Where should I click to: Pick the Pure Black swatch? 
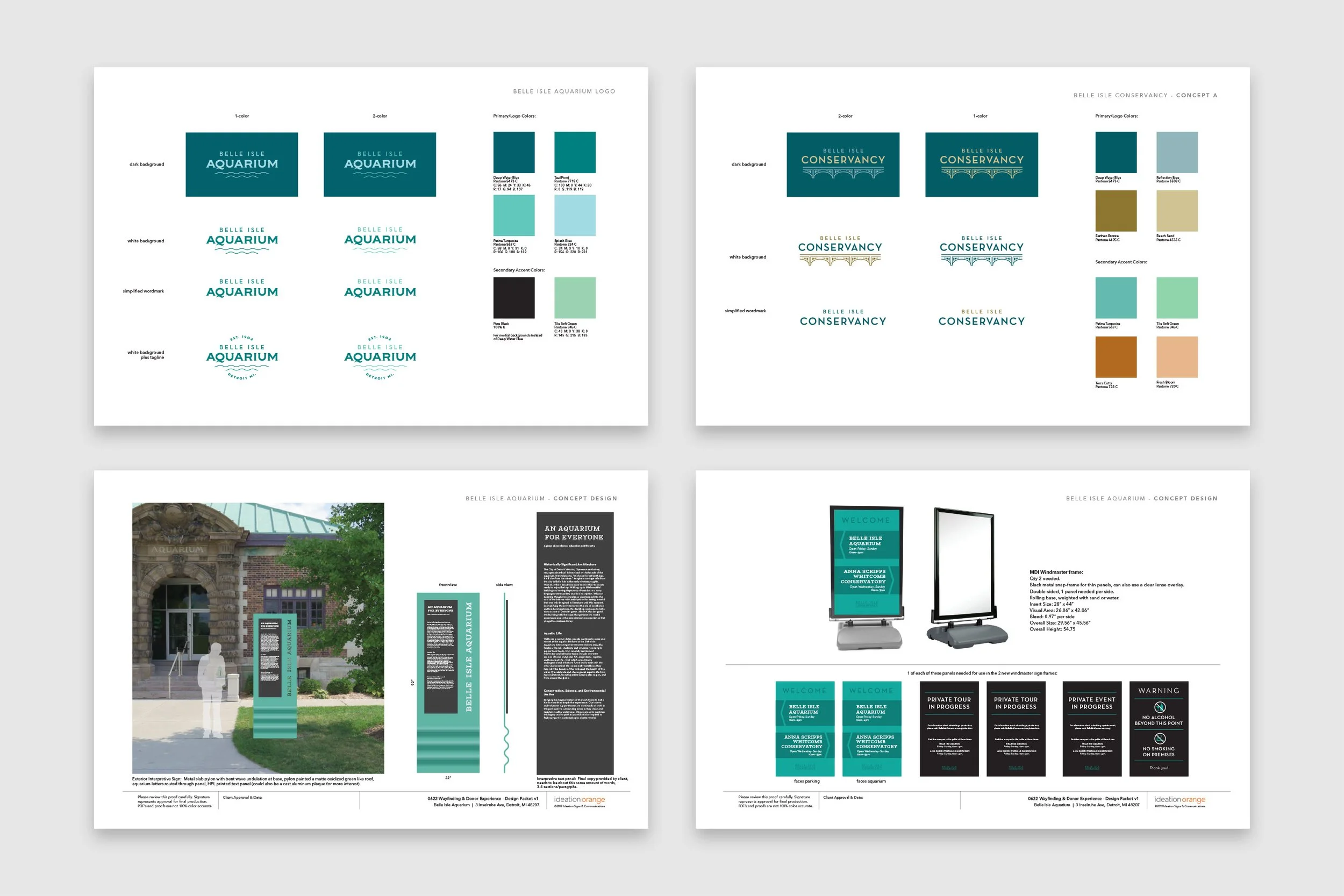(514, 298)
